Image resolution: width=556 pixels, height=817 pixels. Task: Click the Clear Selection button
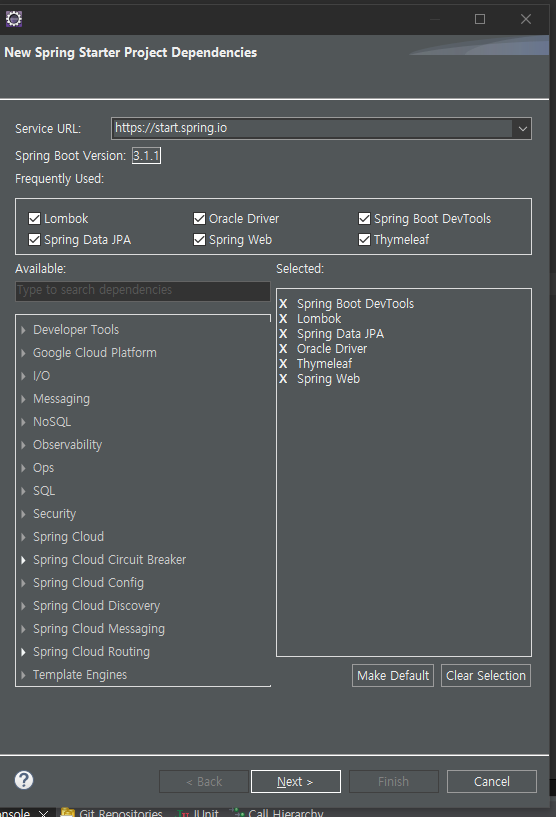coord(486,675)
